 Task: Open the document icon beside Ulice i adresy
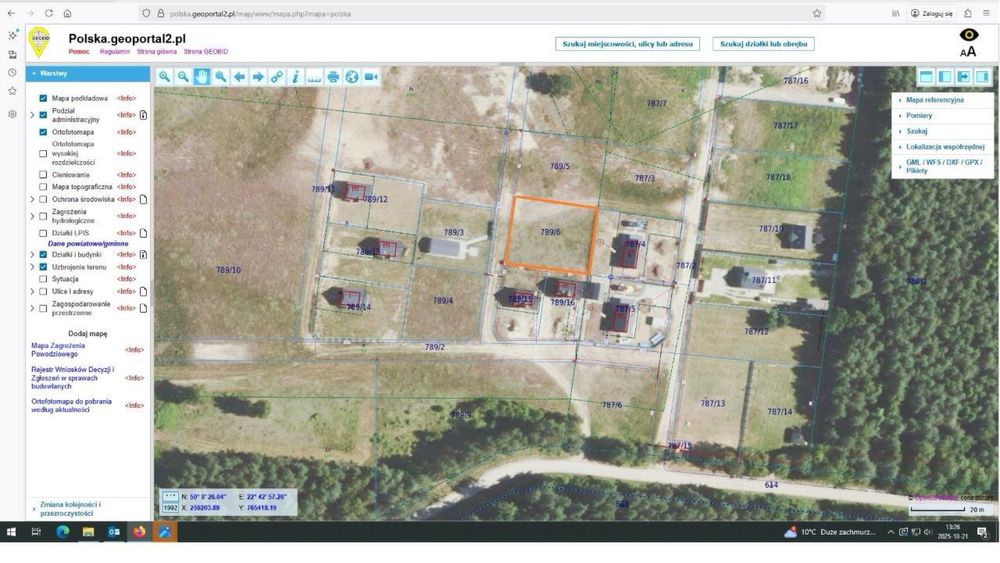point(143,291)
